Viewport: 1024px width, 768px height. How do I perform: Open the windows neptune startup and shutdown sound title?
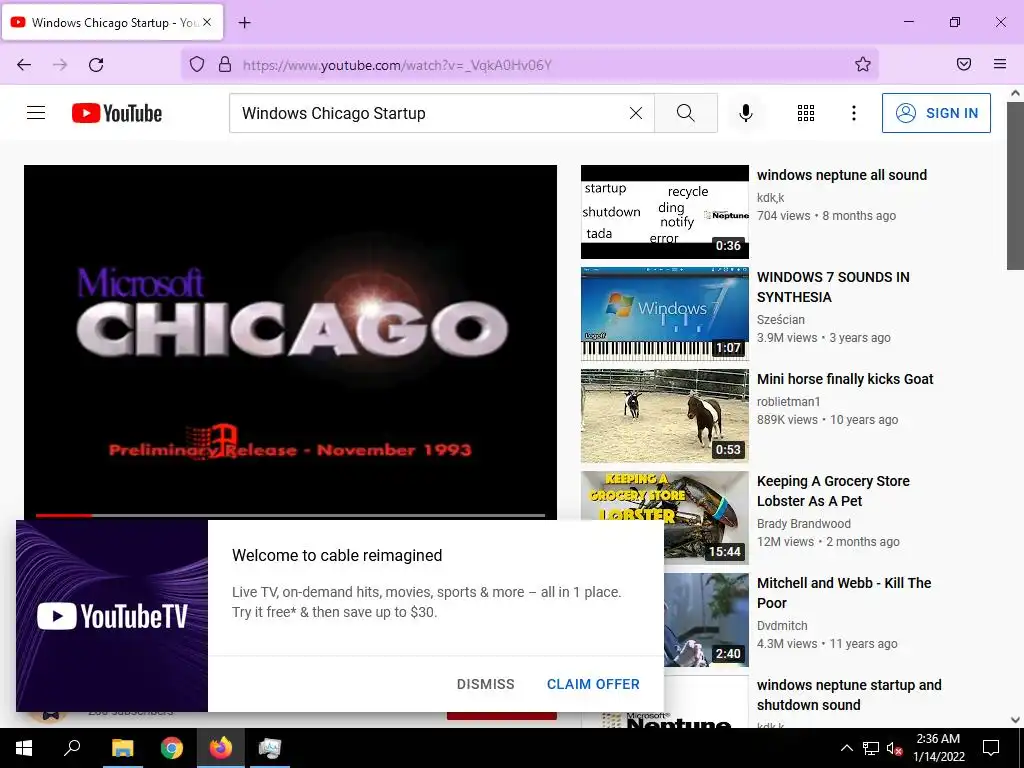849,694
